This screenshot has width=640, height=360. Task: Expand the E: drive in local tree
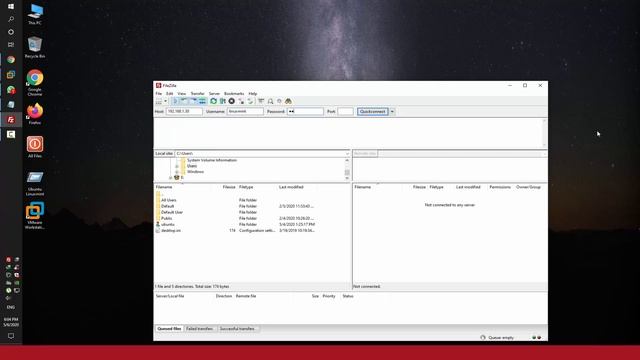pos(171,178)
